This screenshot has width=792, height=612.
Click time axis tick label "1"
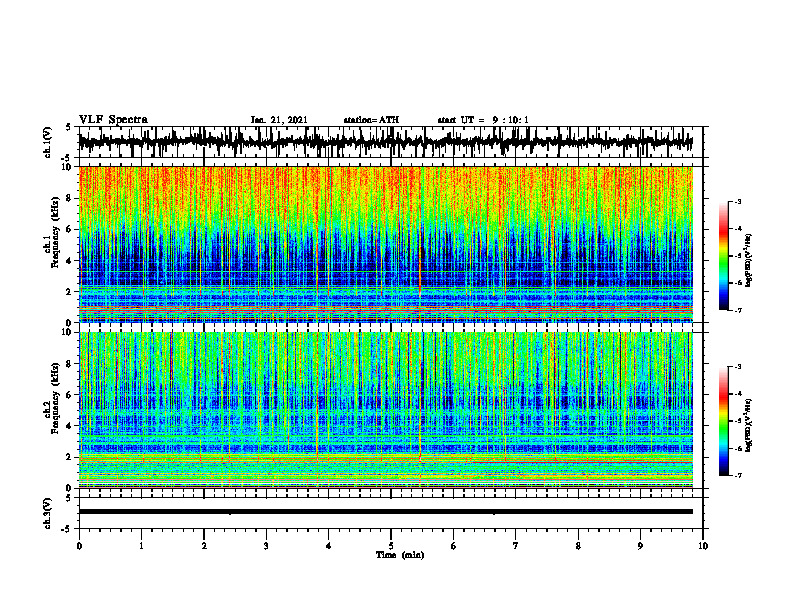click(141, 546)
